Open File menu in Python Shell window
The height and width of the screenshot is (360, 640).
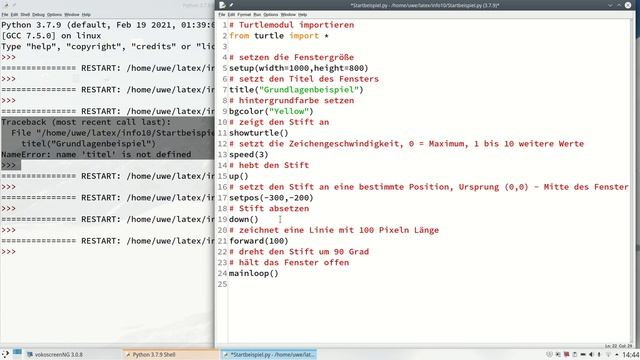point(4,15)
